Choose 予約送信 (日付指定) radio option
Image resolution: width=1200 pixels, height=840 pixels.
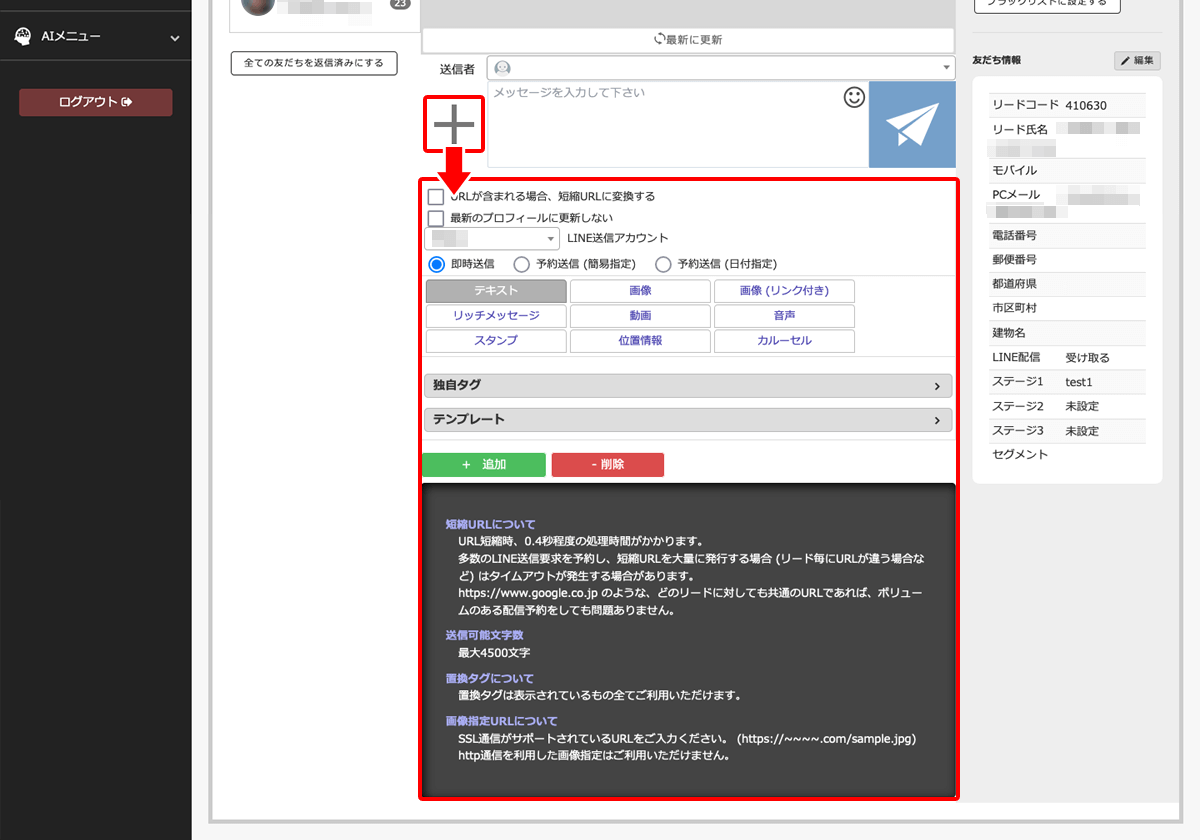point(663,264)
